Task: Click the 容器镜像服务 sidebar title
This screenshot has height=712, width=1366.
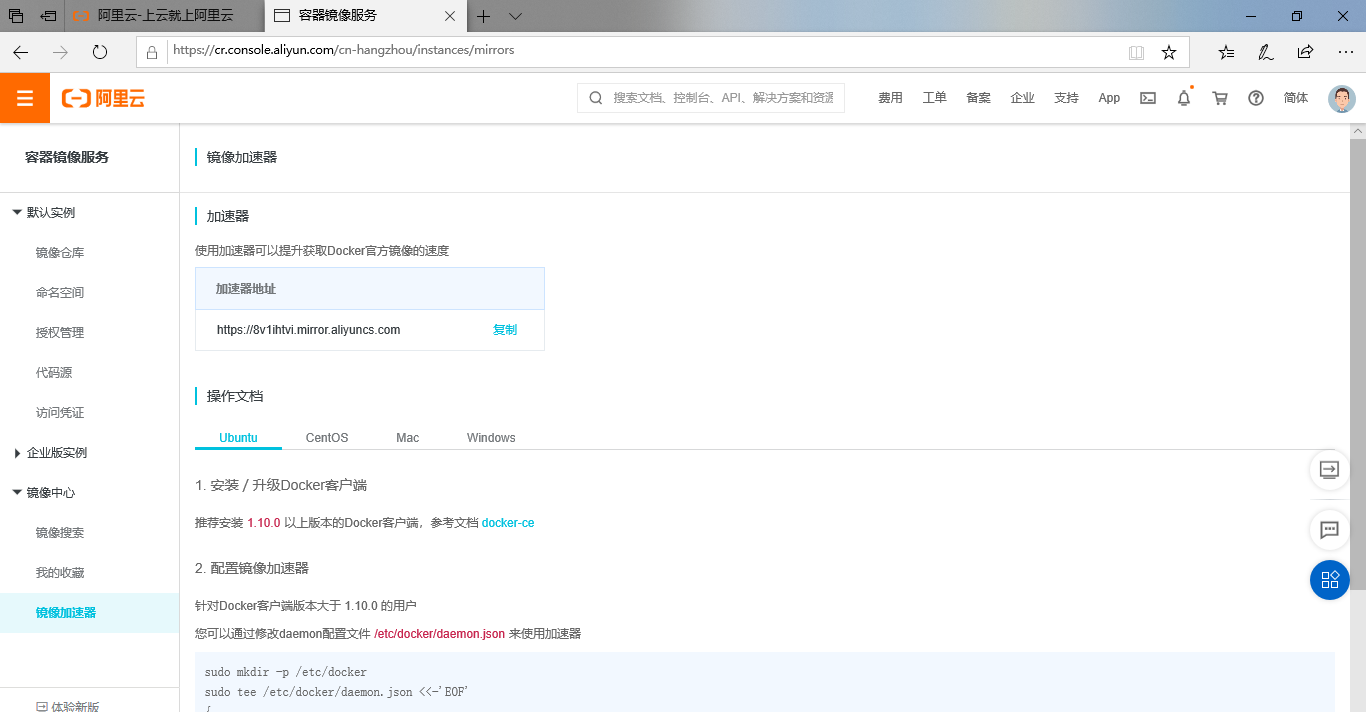Action: click(x=67, y=157)
